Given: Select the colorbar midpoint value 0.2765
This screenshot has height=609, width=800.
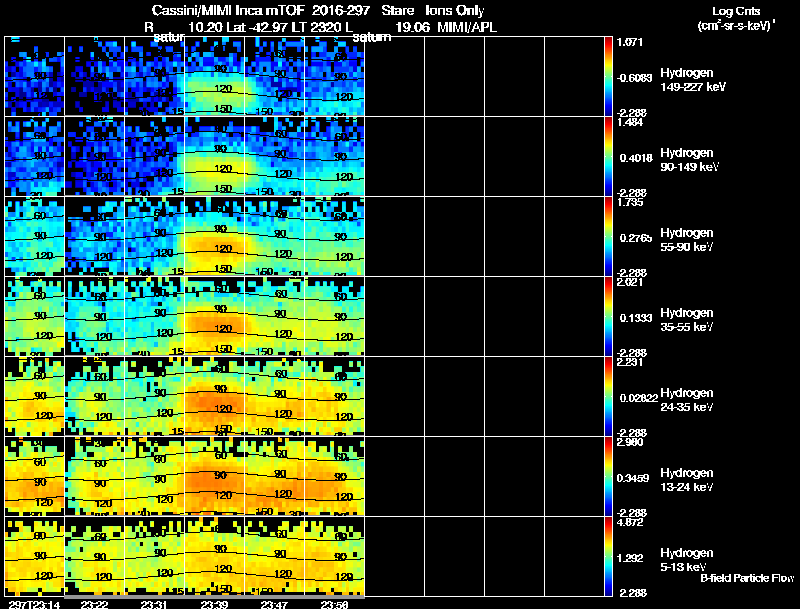Looking at the screenshot, I should [x=636, y=238].
